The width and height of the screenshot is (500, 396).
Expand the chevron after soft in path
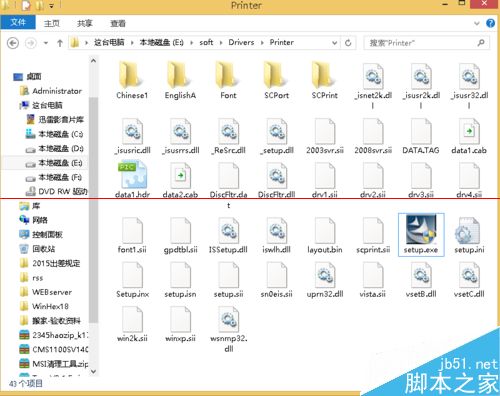[221, 43]
